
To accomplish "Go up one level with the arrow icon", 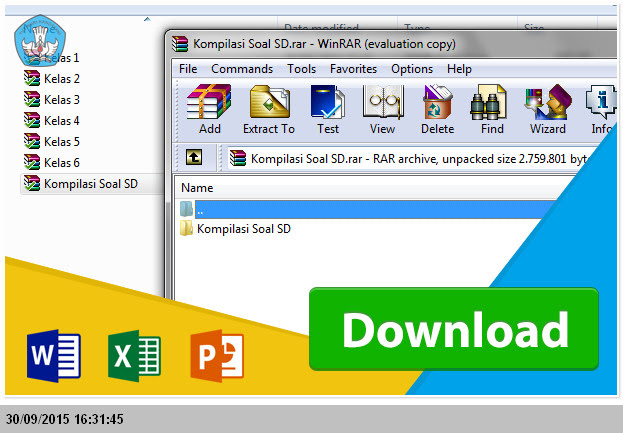I will coord(194,157).
